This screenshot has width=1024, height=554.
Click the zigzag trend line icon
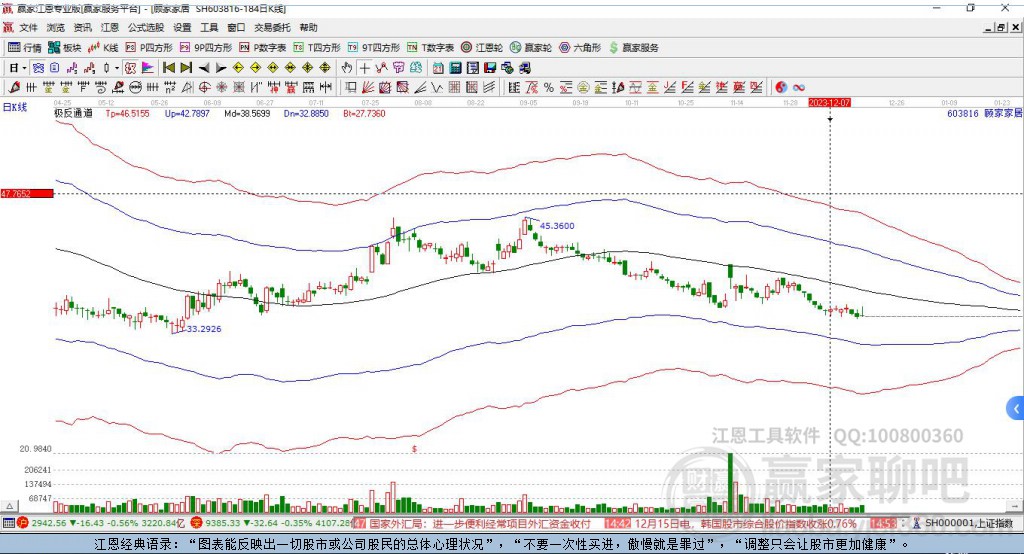381,68
